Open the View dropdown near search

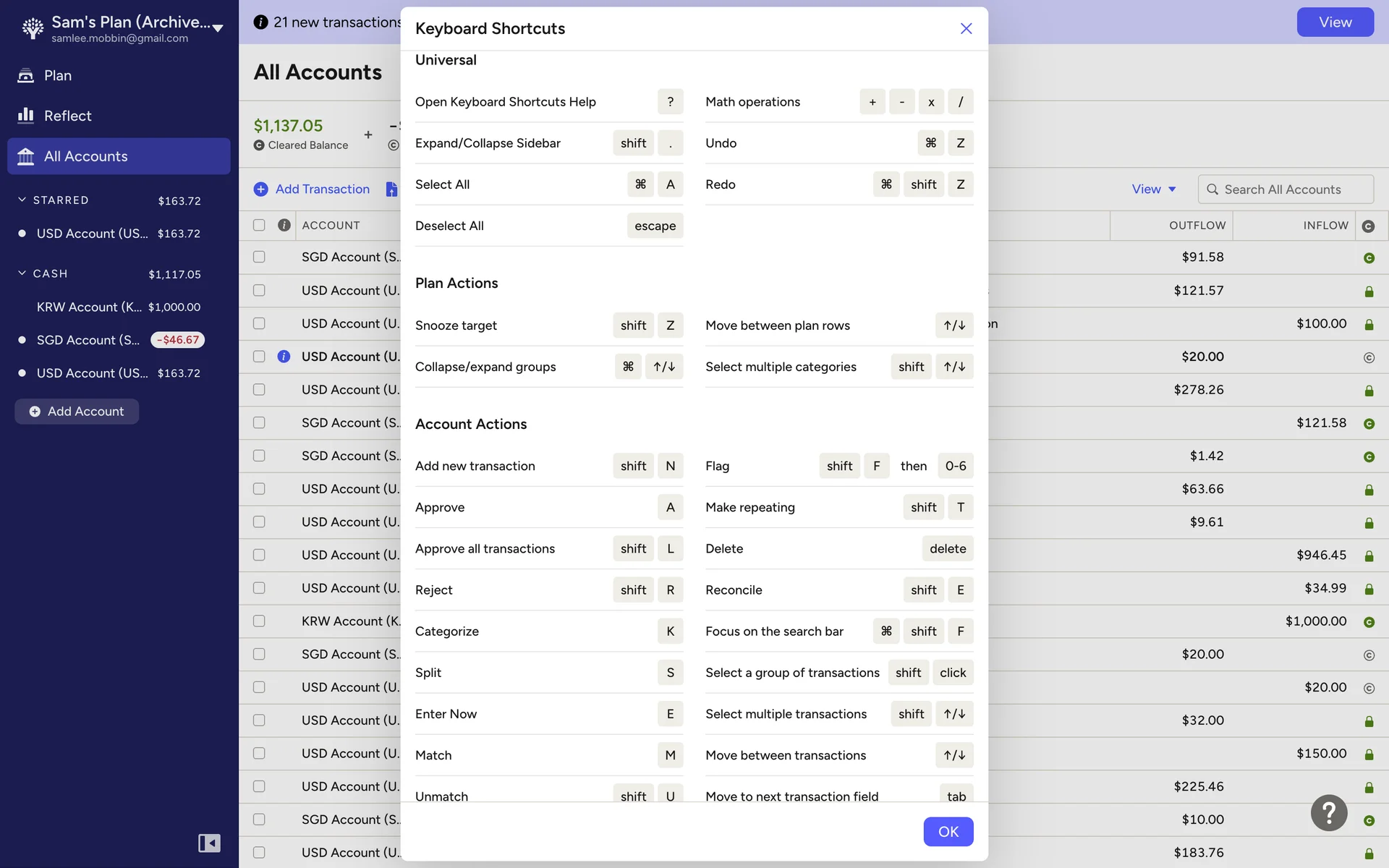pos(1153,189)
